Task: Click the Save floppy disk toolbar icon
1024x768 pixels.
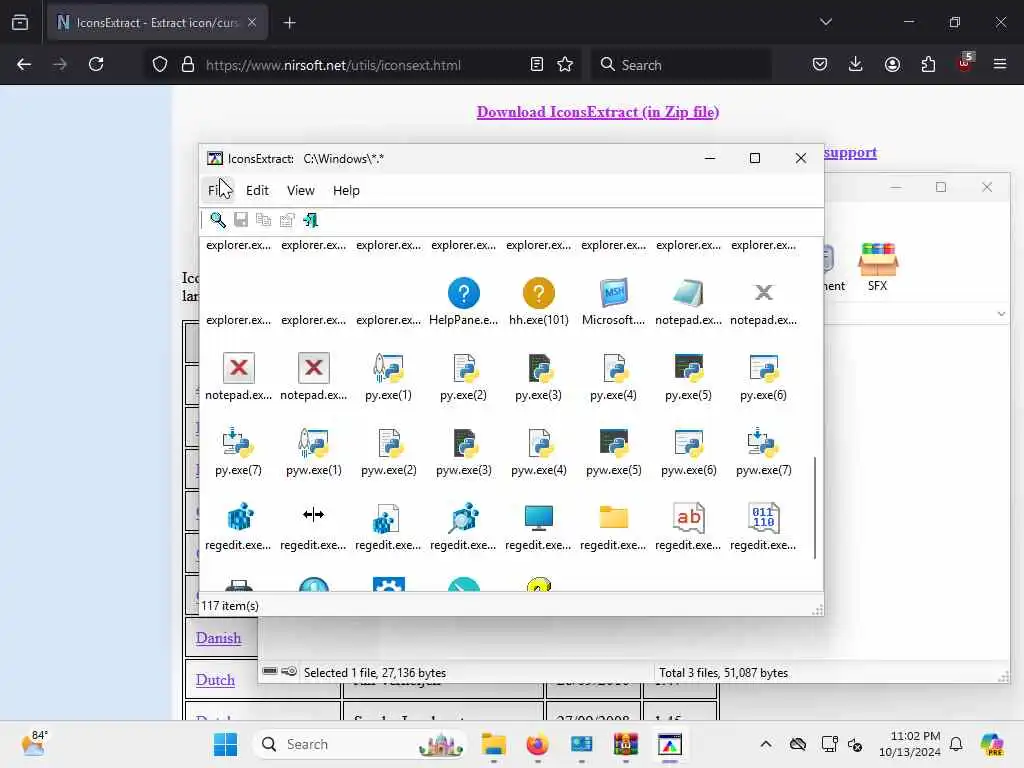Action: click(x=241, y=220)
